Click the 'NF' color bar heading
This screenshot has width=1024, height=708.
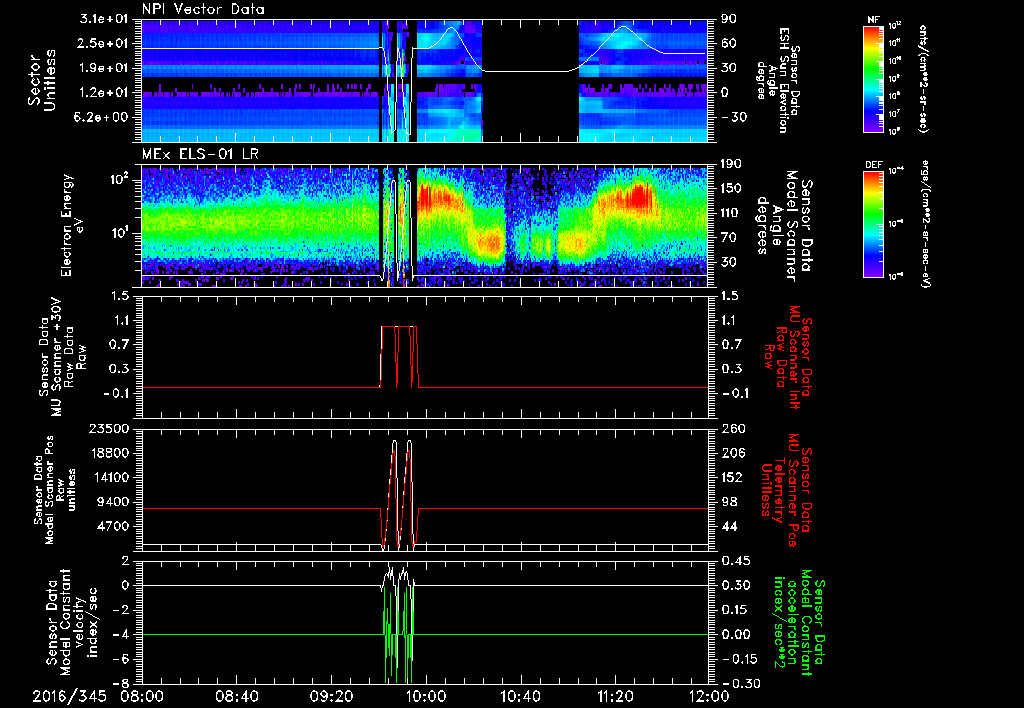pos(873,20)
